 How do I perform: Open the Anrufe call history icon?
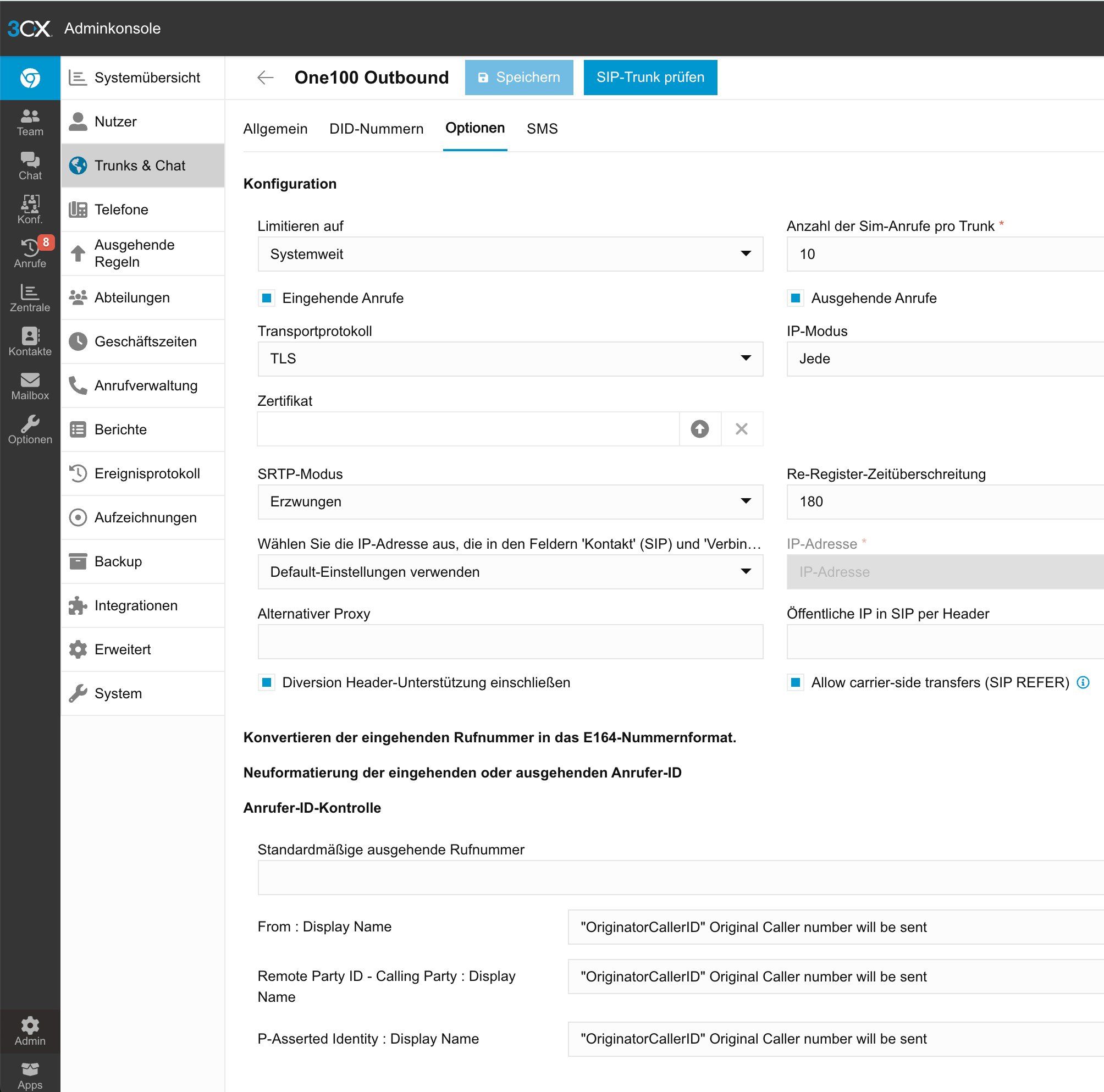(30, 254)
